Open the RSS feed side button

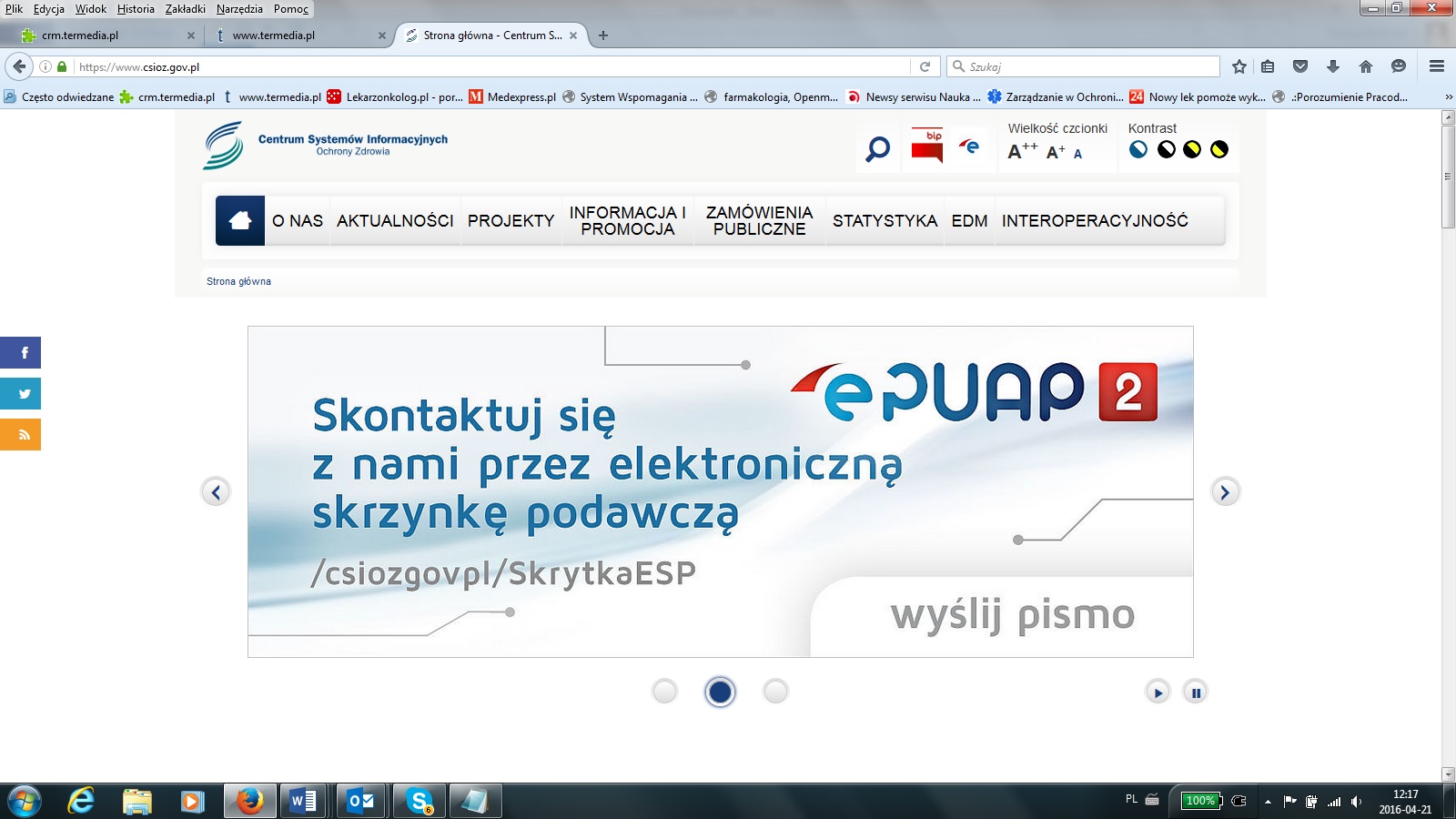click(x=21, y=435)
